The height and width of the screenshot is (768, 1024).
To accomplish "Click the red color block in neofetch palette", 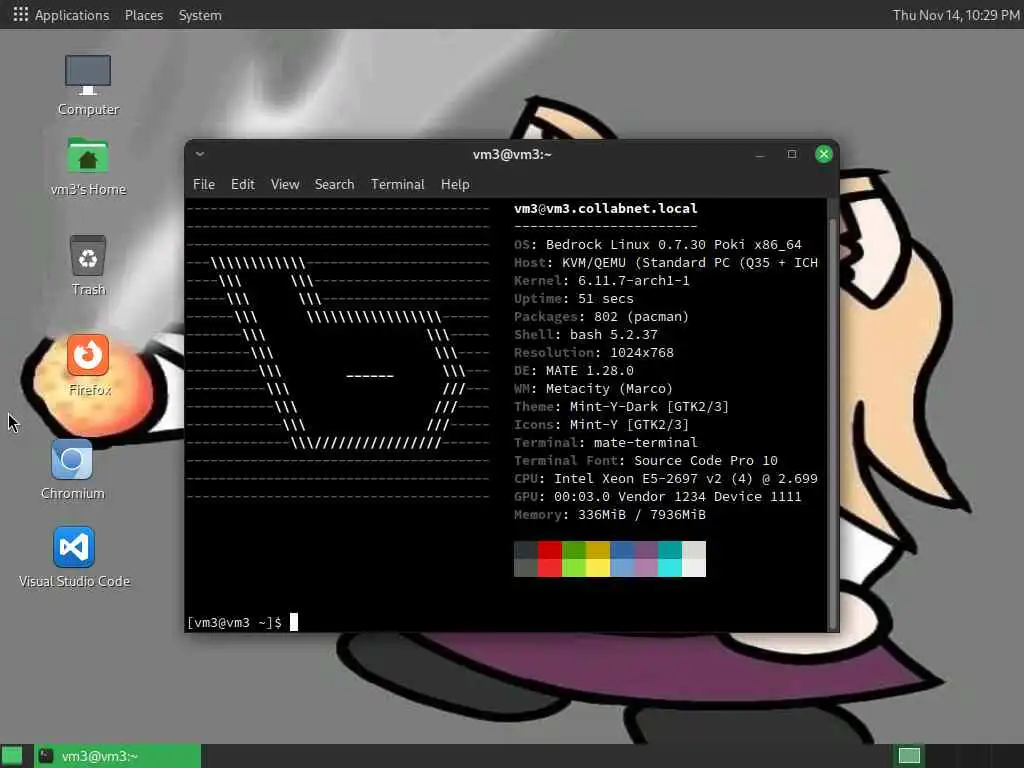I will coord(550,559).
